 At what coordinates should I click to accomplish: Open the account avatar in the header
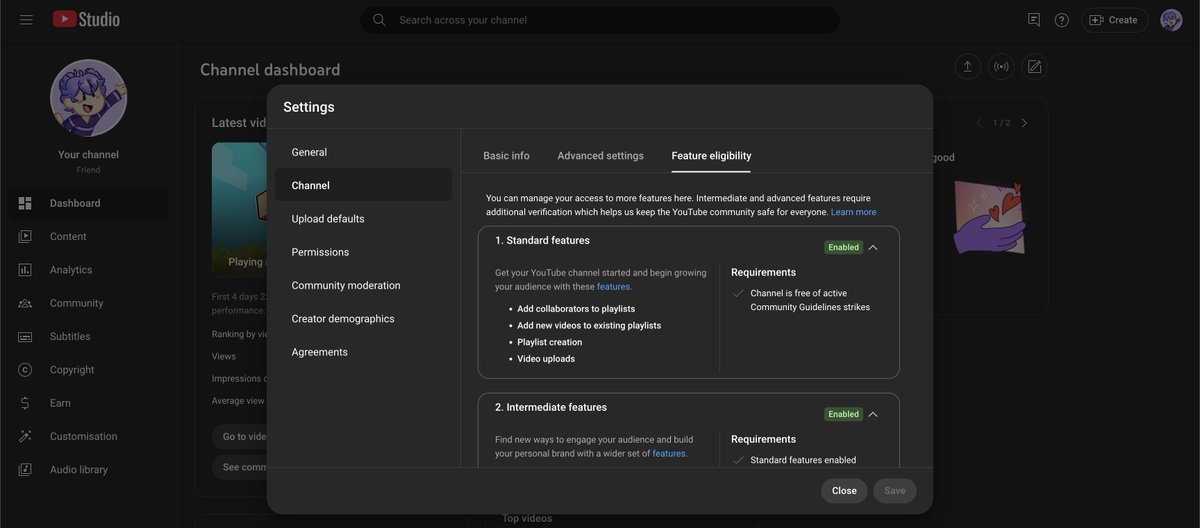[x=1171, y=20]
